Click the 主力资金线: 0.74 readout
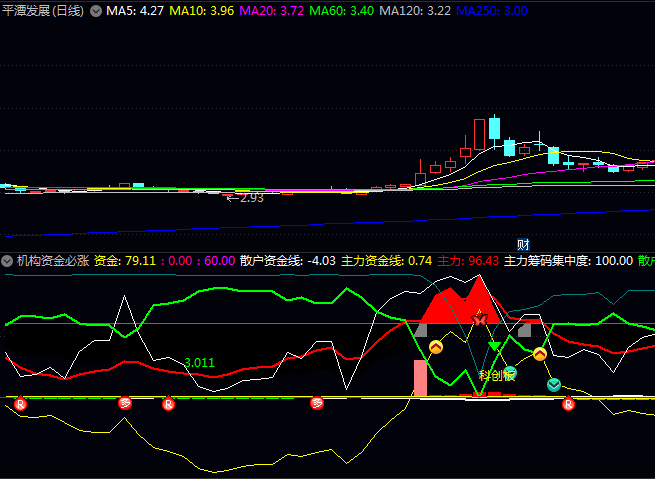Screen dimensions: 655x479 (x=387, y=261)
